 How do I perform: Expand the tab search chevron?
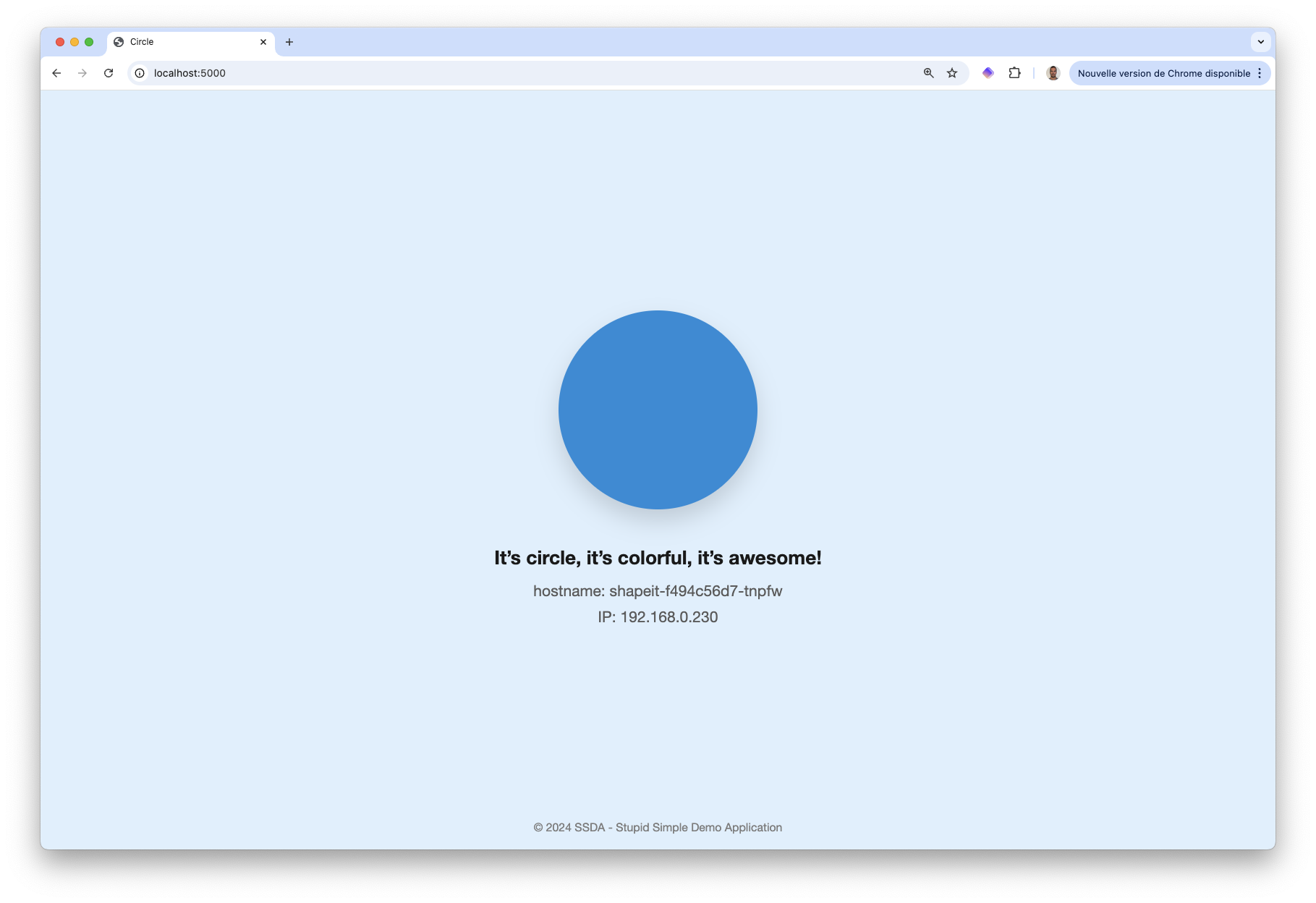(1261, 42)
